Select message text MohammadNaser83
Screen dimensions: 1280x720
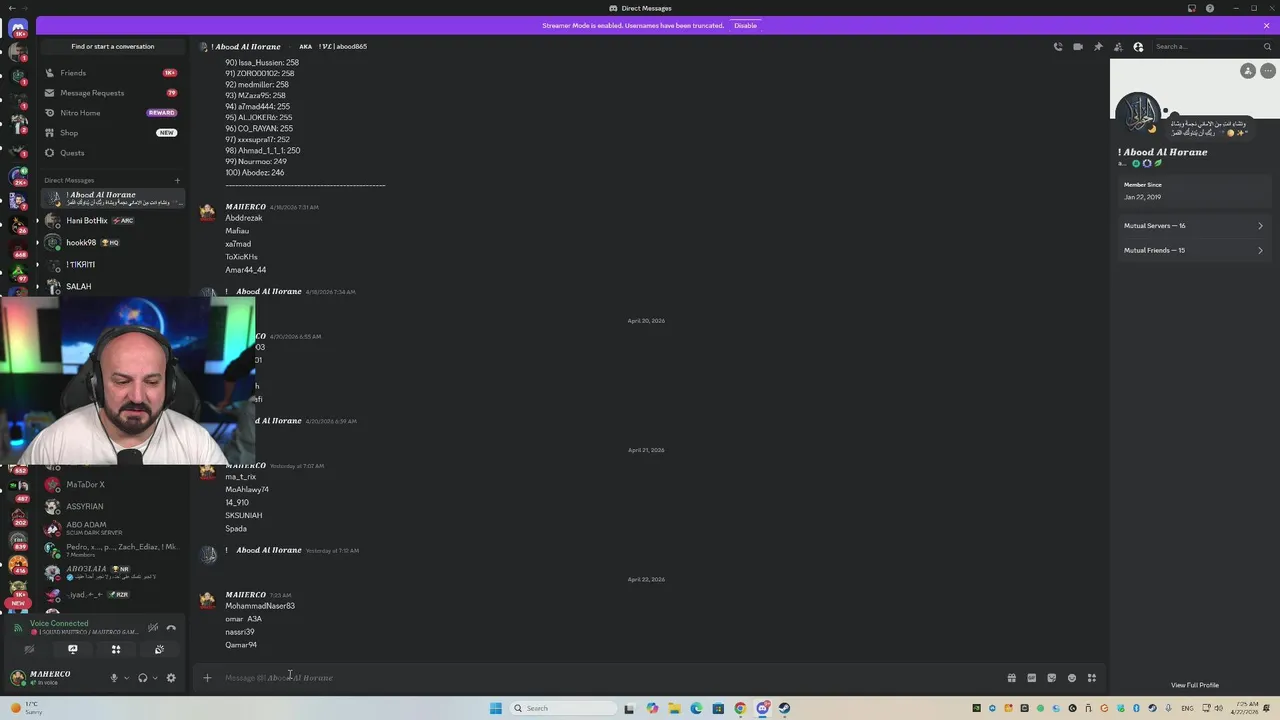point(260,606)
